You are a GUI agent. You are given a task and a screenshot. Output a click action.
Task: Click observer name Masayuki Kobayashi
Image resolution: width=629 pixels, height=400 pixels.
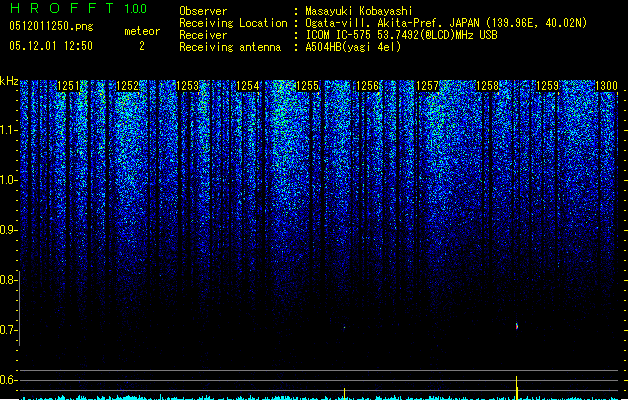[359, 11]
